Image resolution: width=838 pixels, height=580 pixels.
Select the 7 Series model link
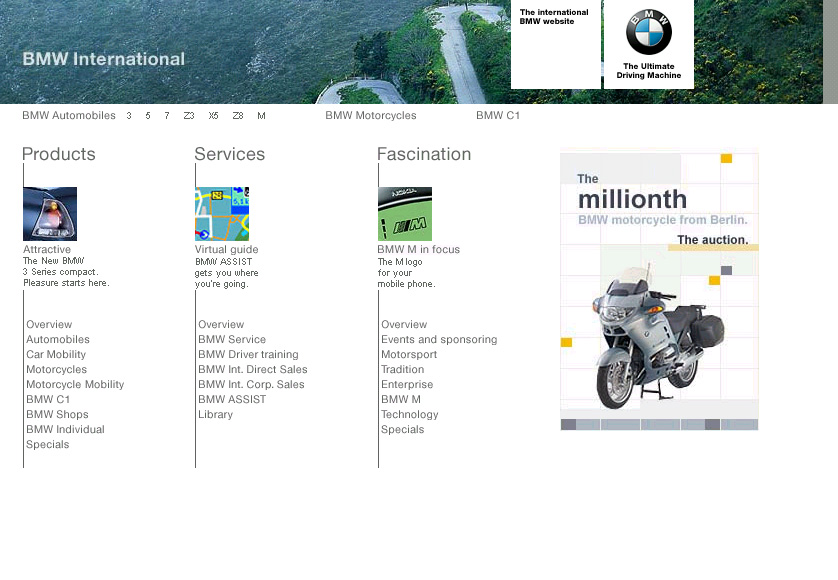[167, 116]
